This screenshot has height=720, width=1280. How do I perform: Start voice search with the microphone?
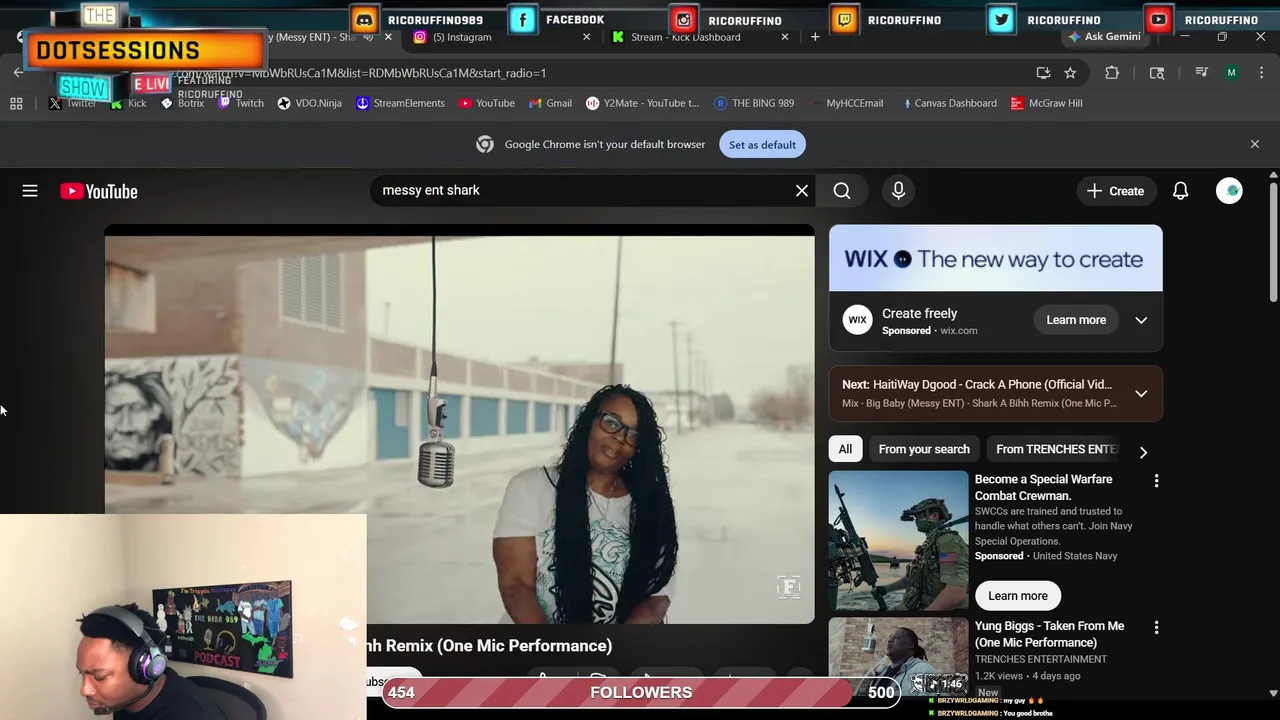tap(898, 191)
